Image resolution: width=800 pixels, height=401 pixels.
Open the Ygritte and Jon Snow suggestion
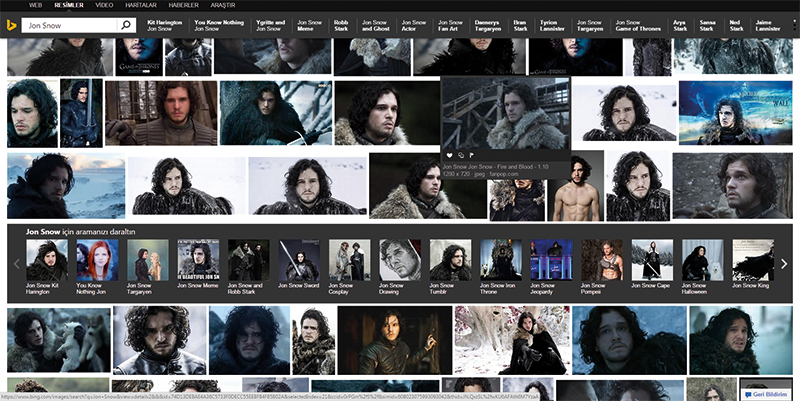270,26
